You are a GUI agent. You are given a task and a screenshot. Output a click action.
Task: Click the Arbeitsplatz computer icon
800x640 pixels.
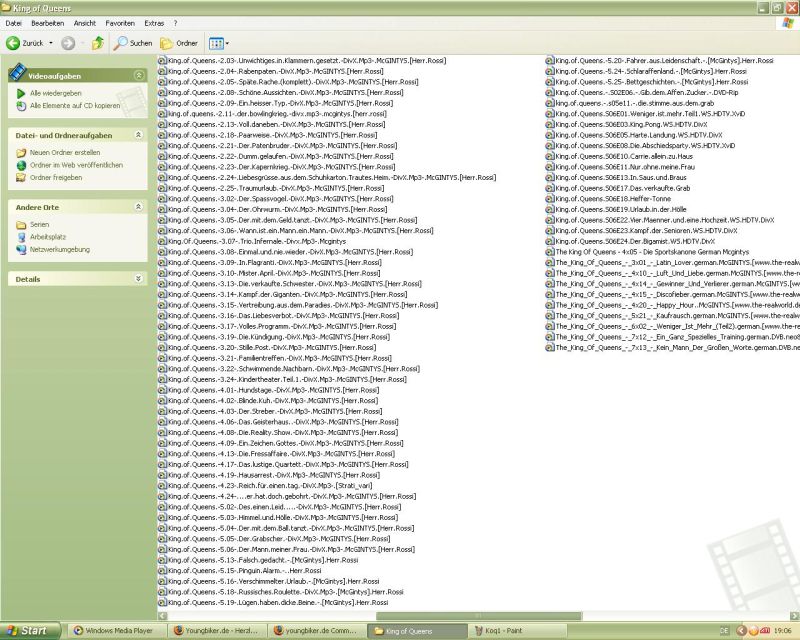(x=21, y=237)
